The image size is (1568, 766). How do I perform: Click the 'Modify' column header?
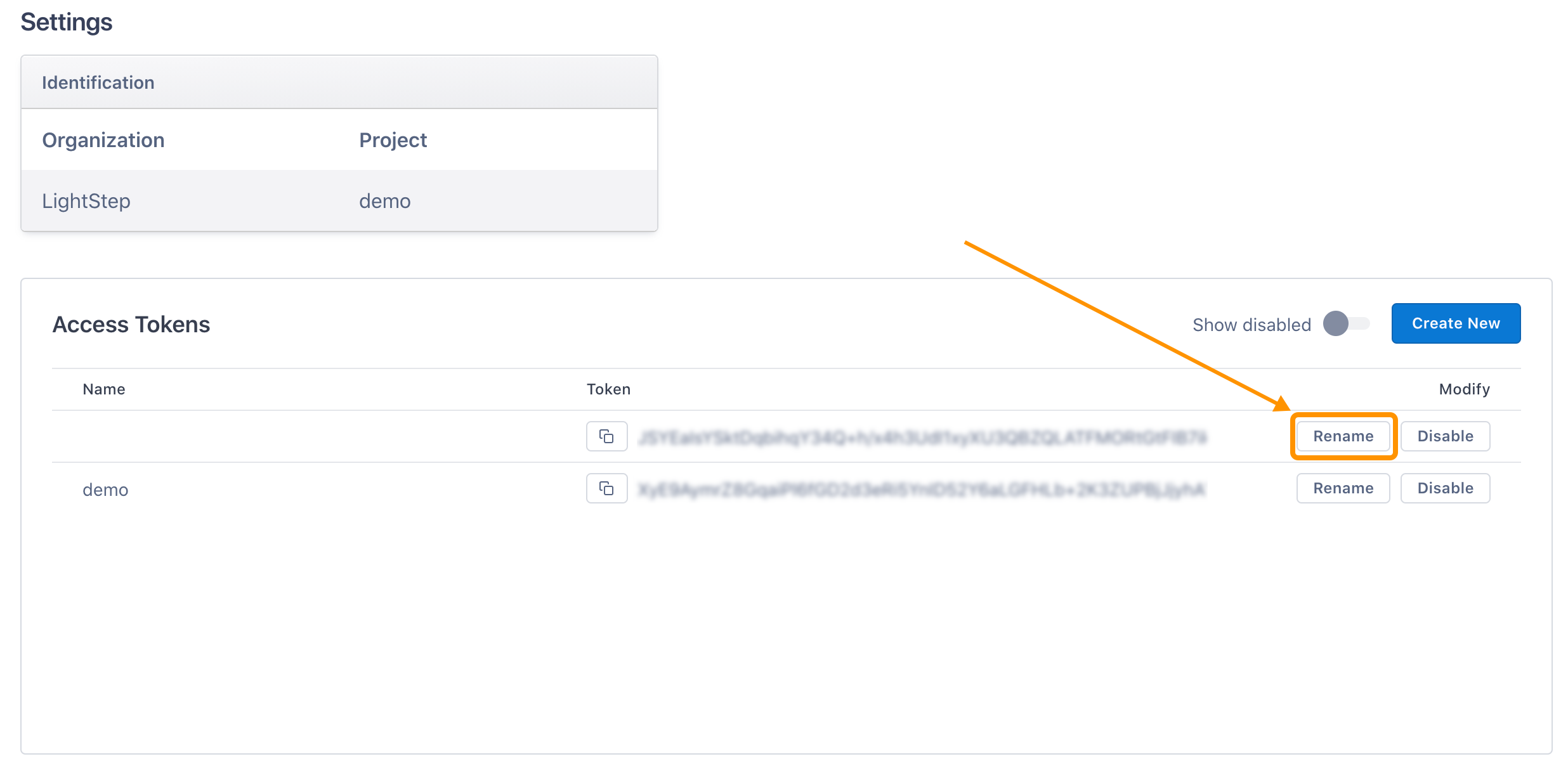(x=1464, y=389)
